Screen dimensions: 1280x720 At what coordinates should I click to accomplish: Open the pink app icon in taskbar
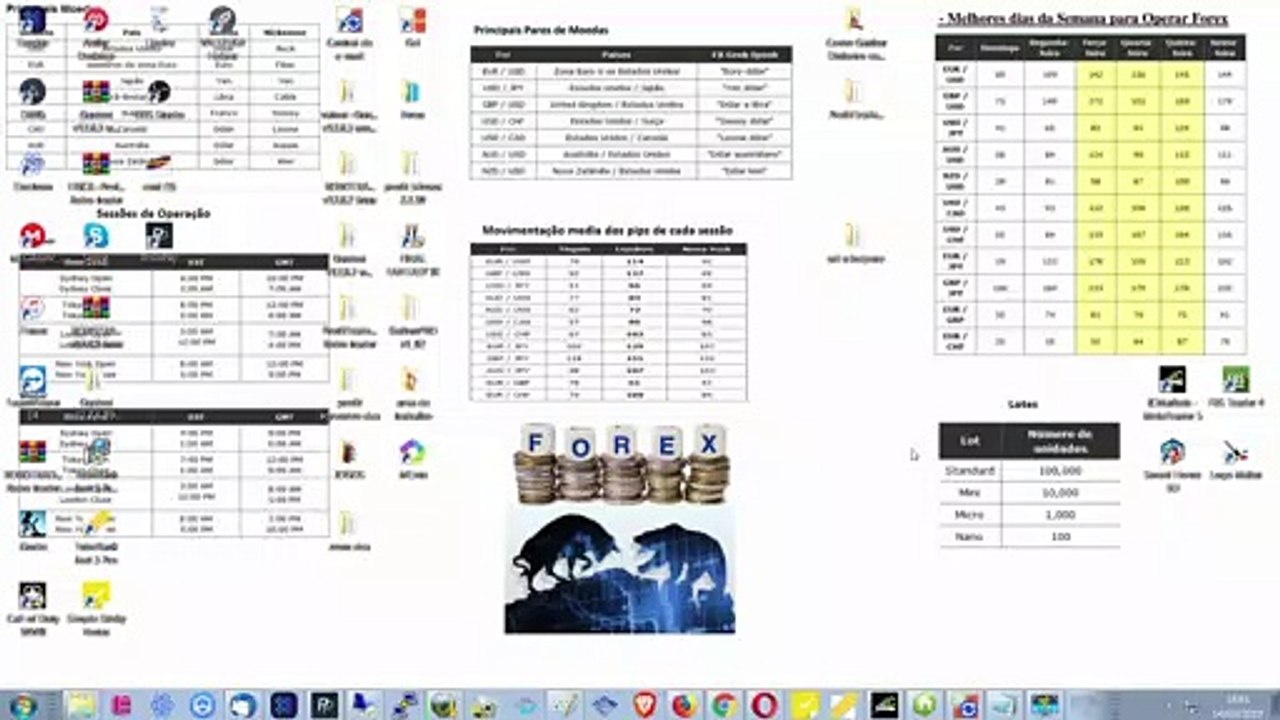pyautogui.click(x=122, y=705)
